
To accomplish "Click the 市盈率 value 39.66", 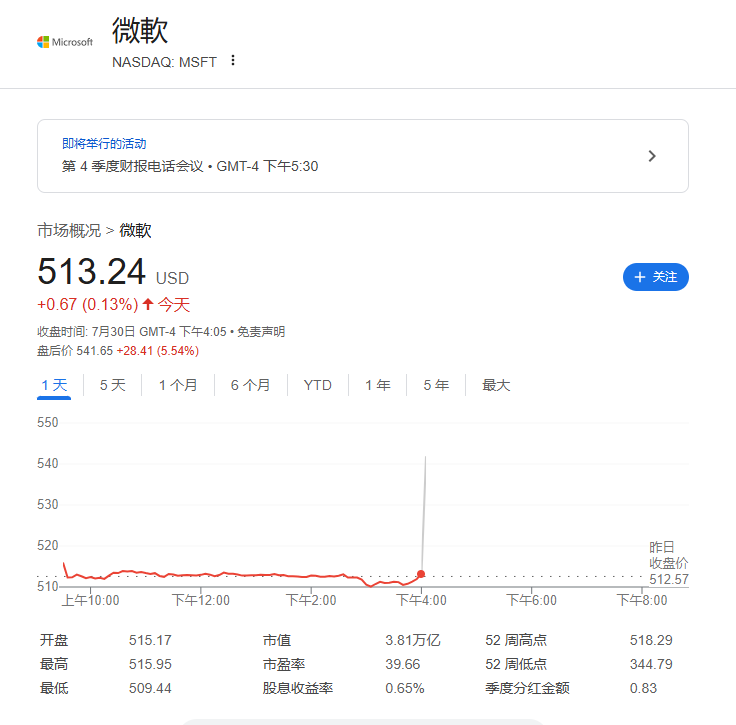I will (x=403, y=664).
